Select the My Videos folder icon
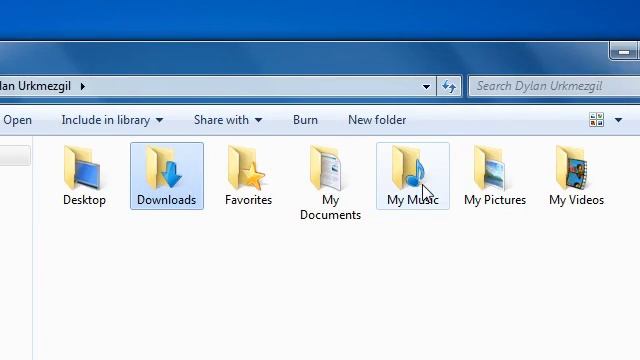640x360 pixels. (x=573, y=168)
